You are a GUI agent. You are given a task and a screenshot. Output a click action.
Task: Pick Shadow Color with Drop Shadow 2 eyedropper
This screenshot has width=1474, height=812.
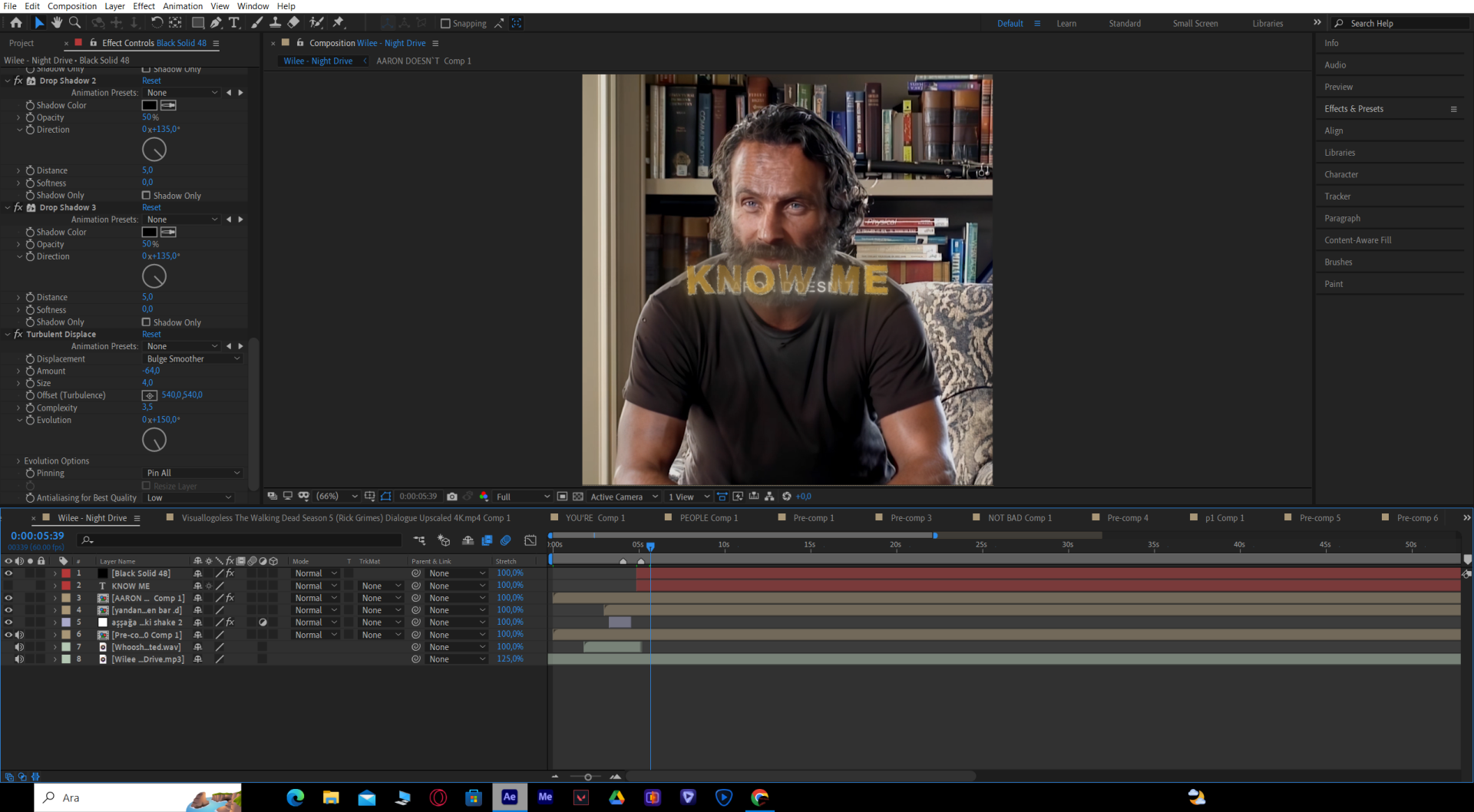point(169,105)
